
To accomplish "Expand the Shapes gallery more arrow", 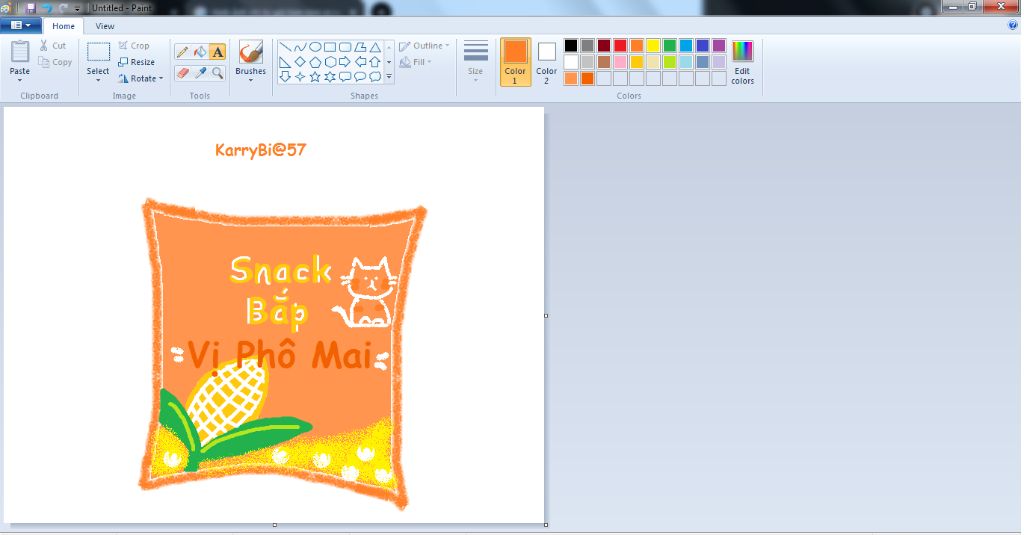I will point(389,76).
